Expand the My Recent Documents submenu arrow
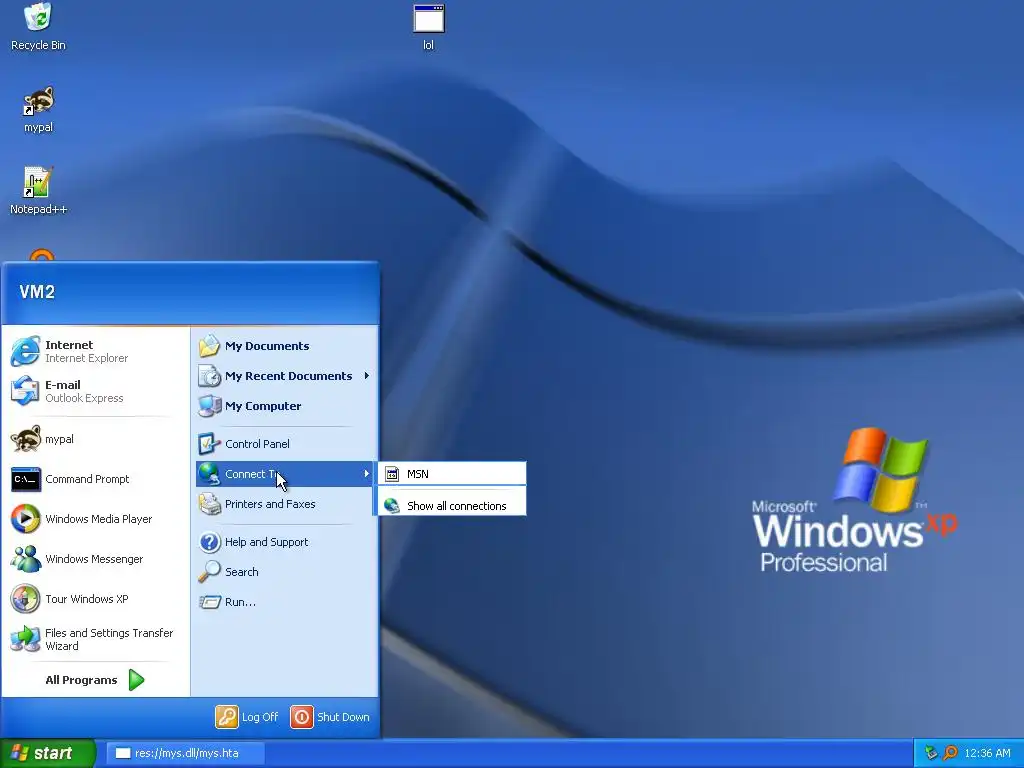 (366, 376)
